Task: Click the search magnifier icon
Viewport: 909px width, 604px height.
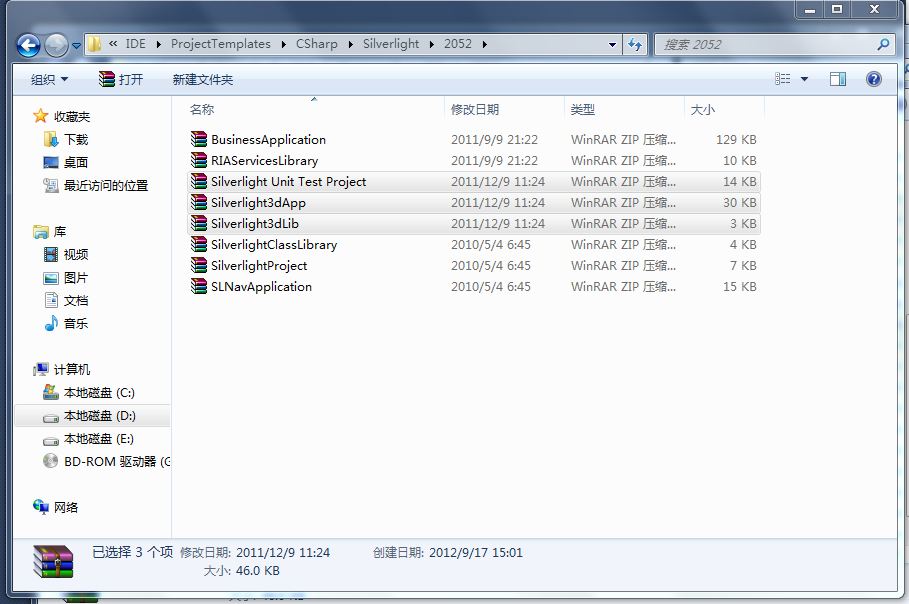Action: coord(883,45)
